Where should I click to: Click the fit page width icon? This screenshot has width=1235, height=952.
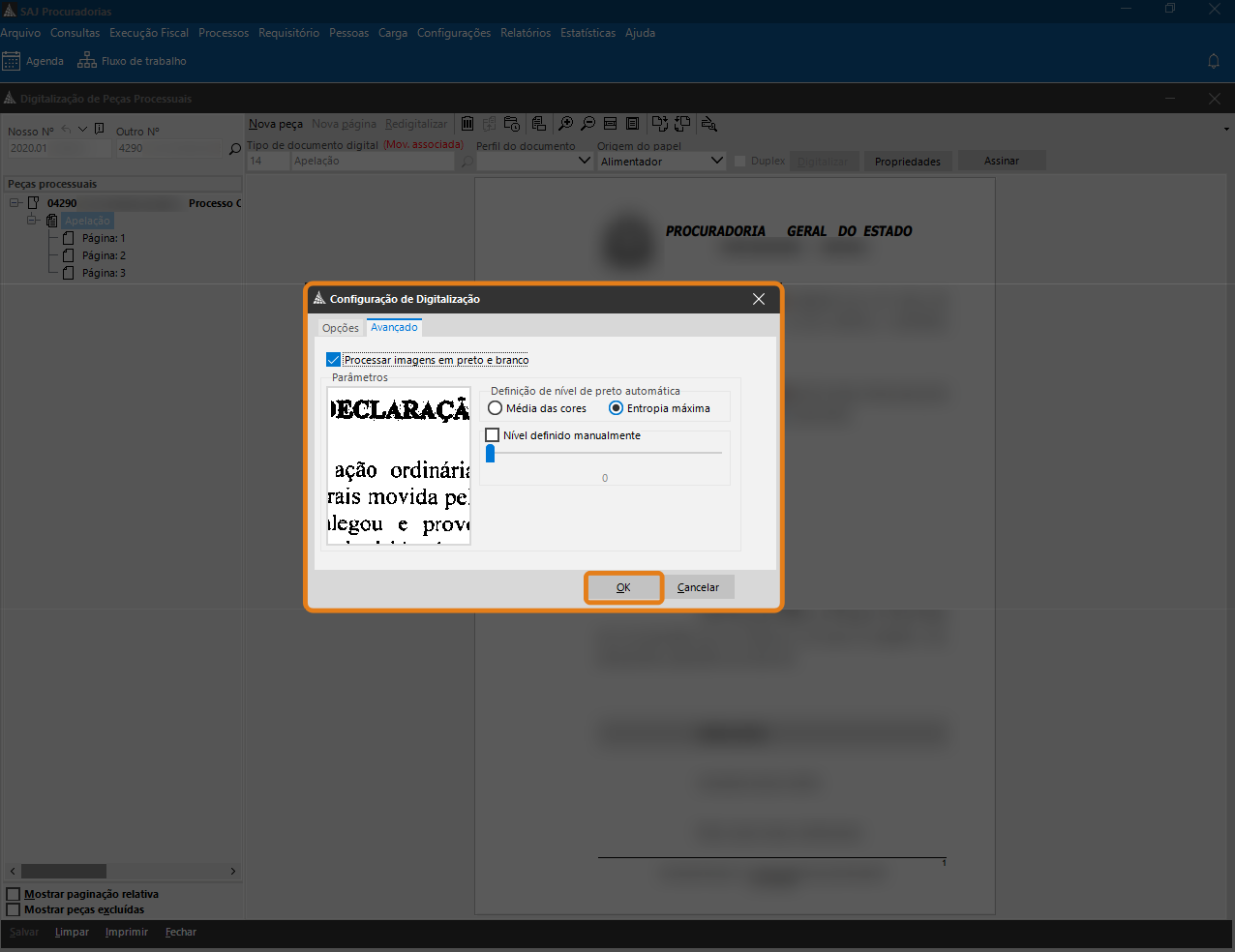[611, 124]
